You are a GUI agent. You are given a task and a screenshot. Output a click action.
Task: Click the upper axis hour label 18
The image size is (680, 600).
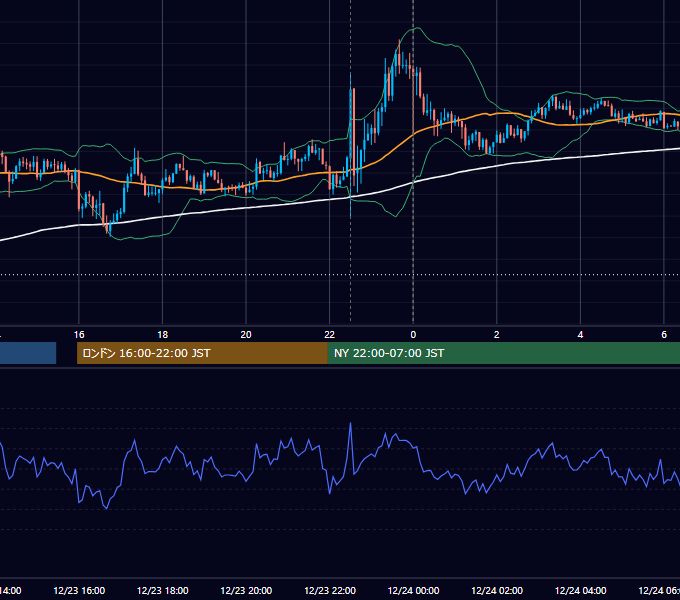(162, 334)
